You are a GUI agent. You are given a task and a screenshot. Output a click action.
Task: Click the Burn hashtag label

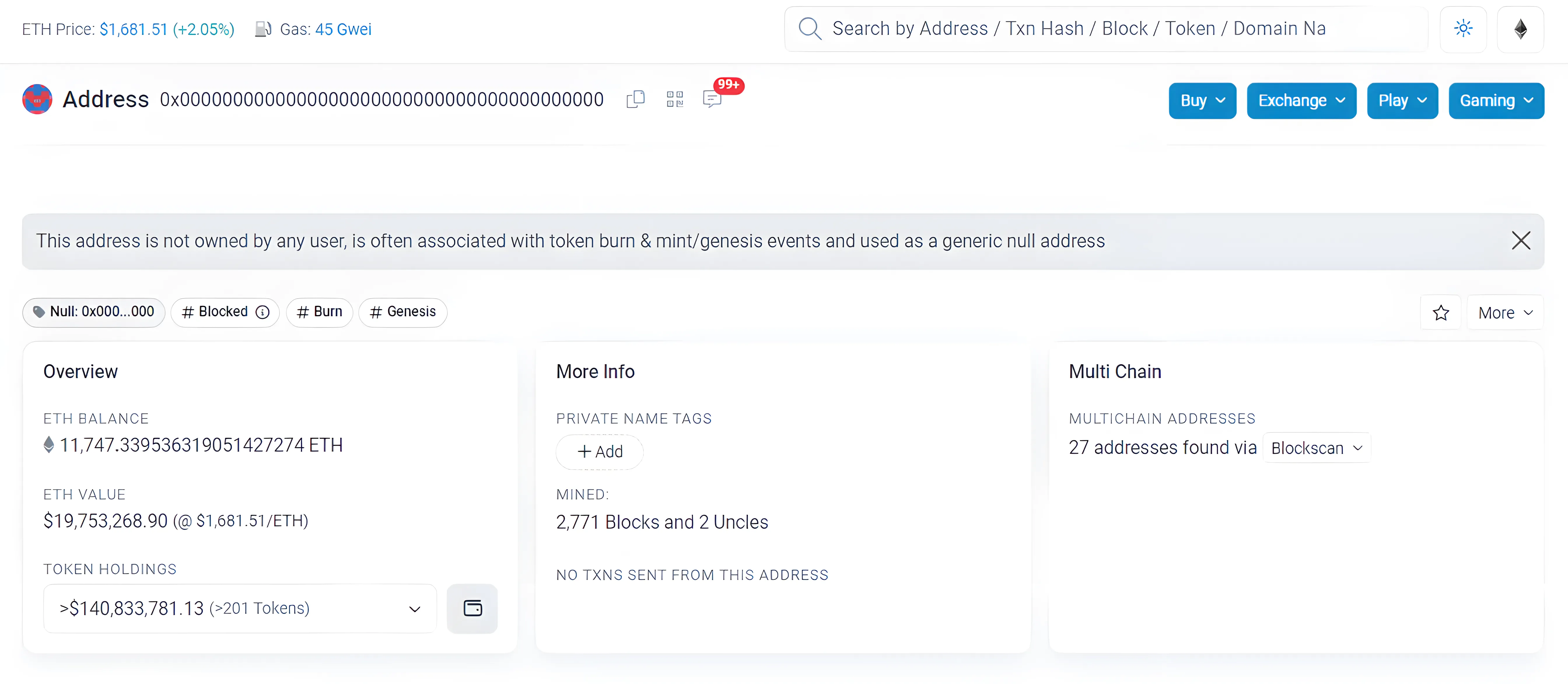(x=320, y=312)
